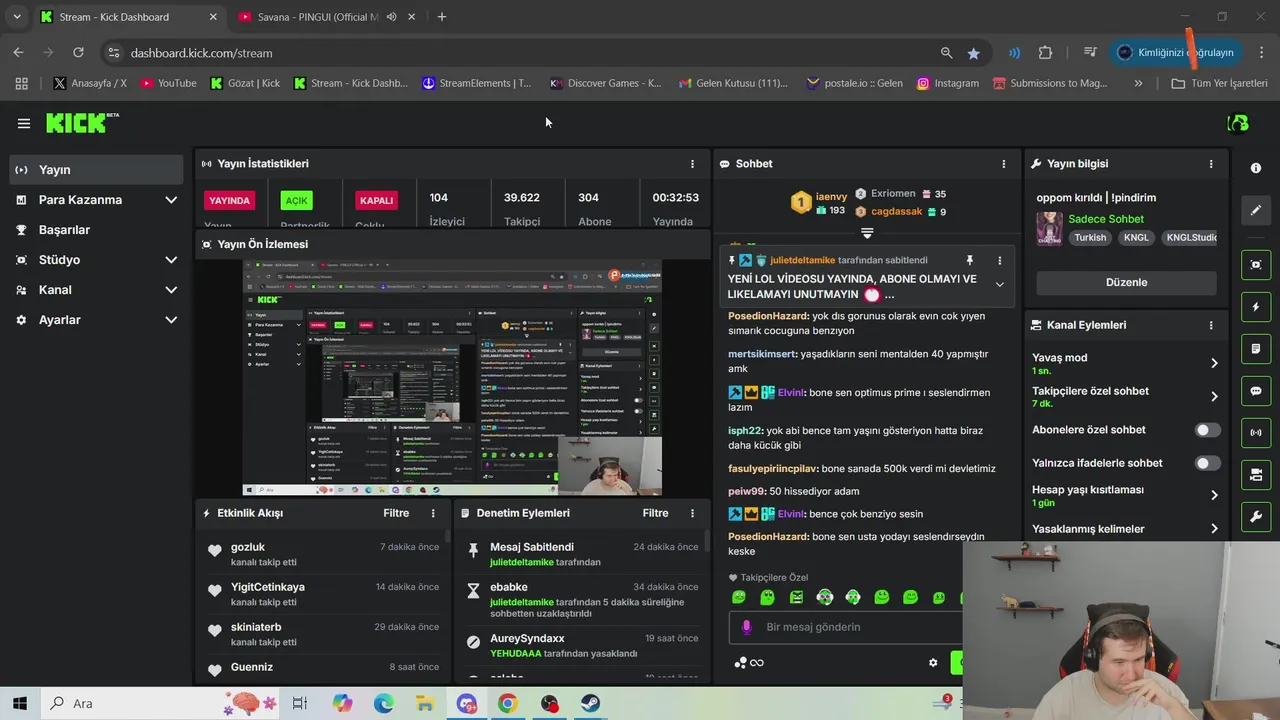The image size is (1280, 720).
Task: Open Microsoft Edge from the taskbar
Action: point(384,703)
